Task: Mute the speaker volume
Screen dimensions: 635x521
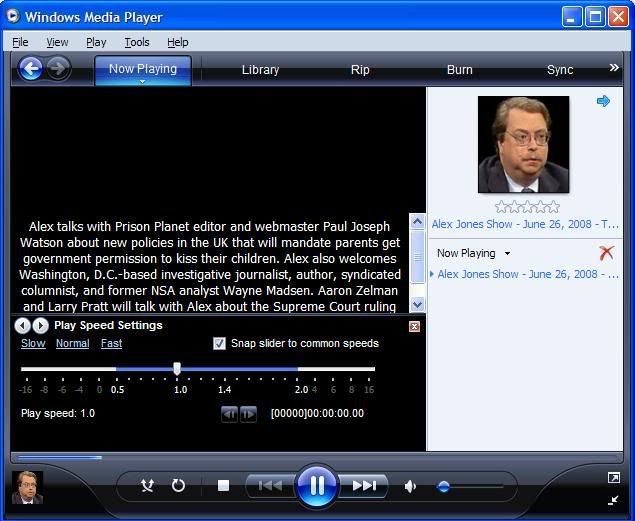Action: click(410, 486)
